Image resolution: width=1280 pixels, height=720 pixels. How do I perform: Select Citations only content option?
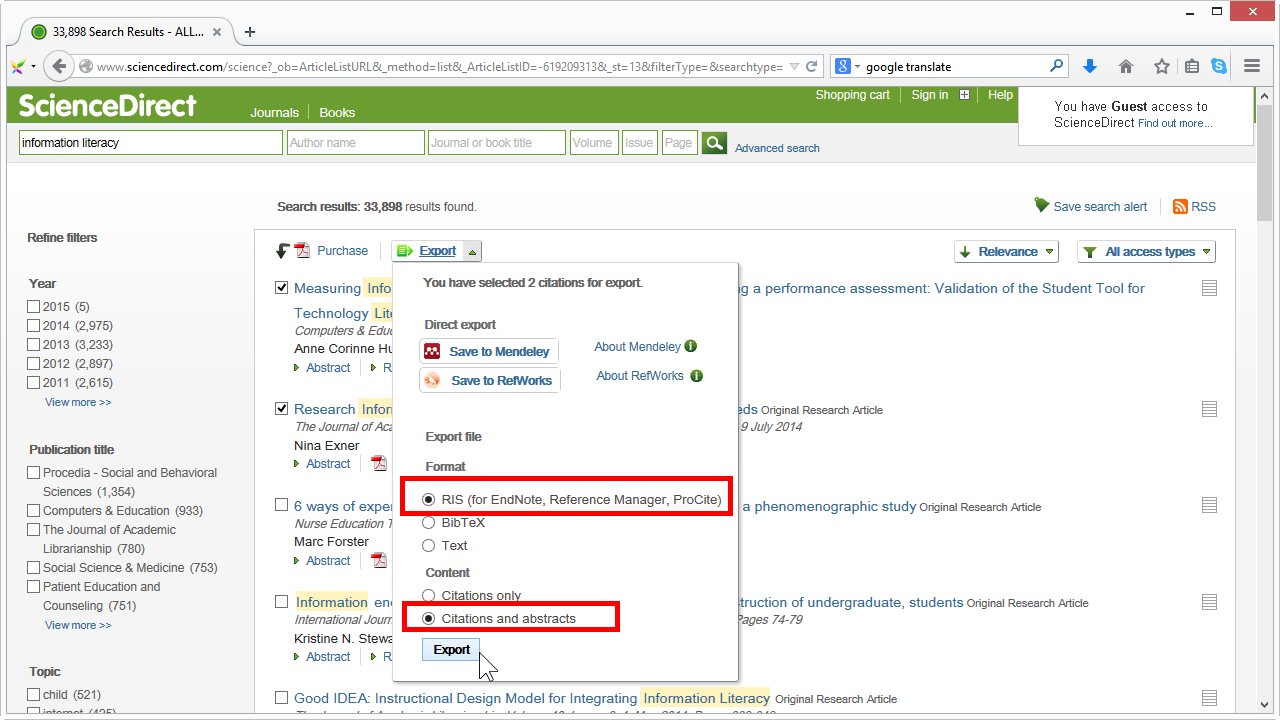point(429,595)
